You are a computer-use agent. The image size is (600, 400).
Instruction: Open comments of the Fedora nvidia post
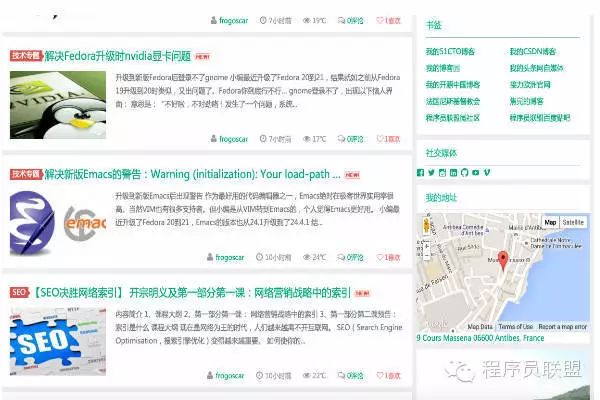350,139
